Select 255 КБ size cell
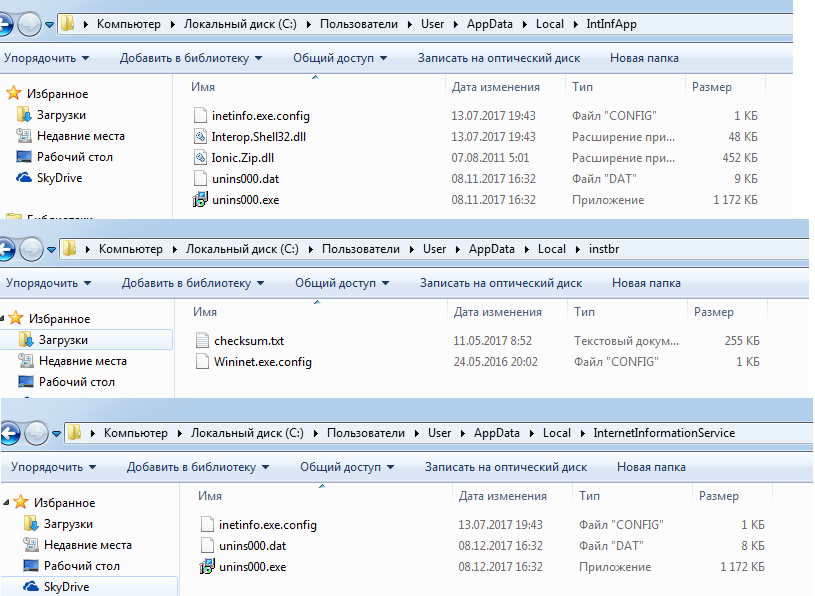The height and width of the screenshot is (596, 815). click(742, 341)
